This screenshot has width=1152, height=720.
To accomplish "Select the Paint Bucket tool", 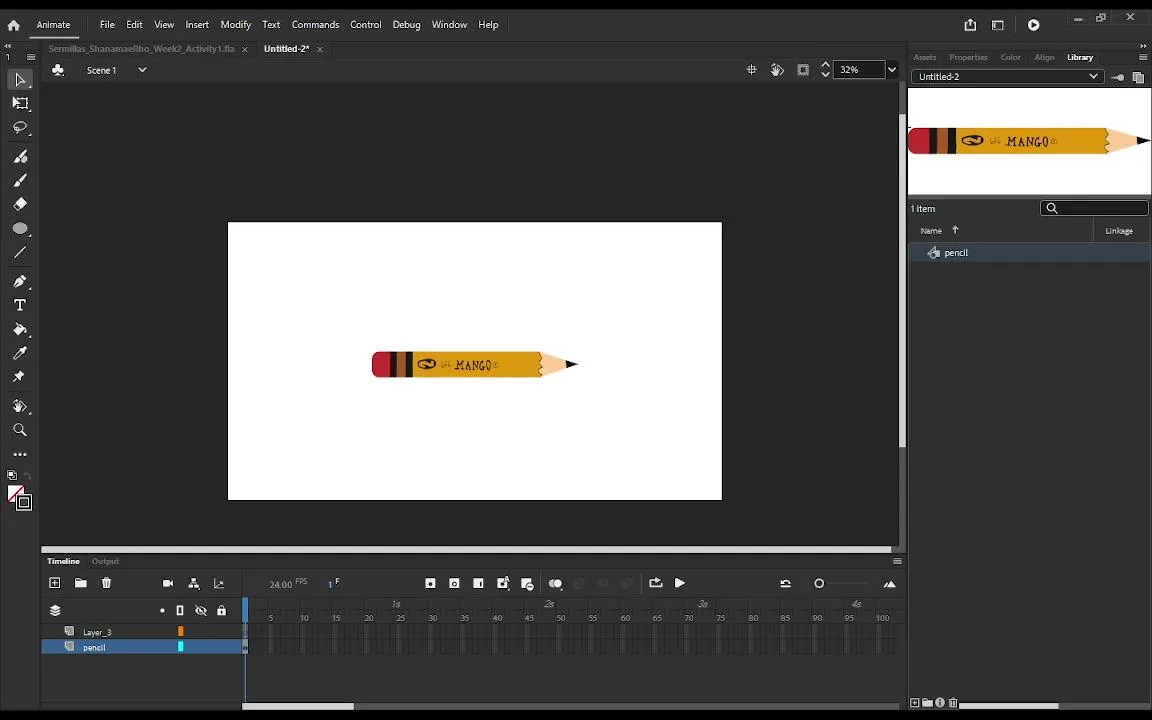I will tap(20, 329).
